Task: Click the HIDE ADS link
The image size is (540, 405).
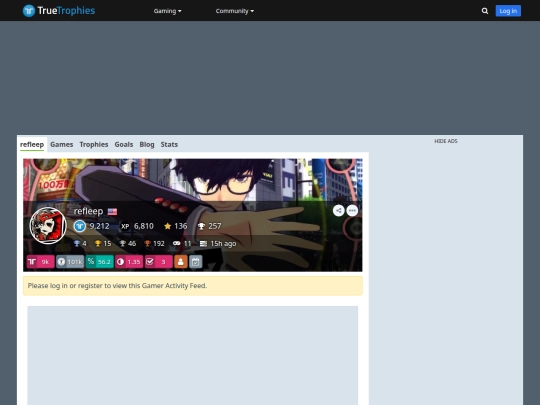Action: [446, 141]
